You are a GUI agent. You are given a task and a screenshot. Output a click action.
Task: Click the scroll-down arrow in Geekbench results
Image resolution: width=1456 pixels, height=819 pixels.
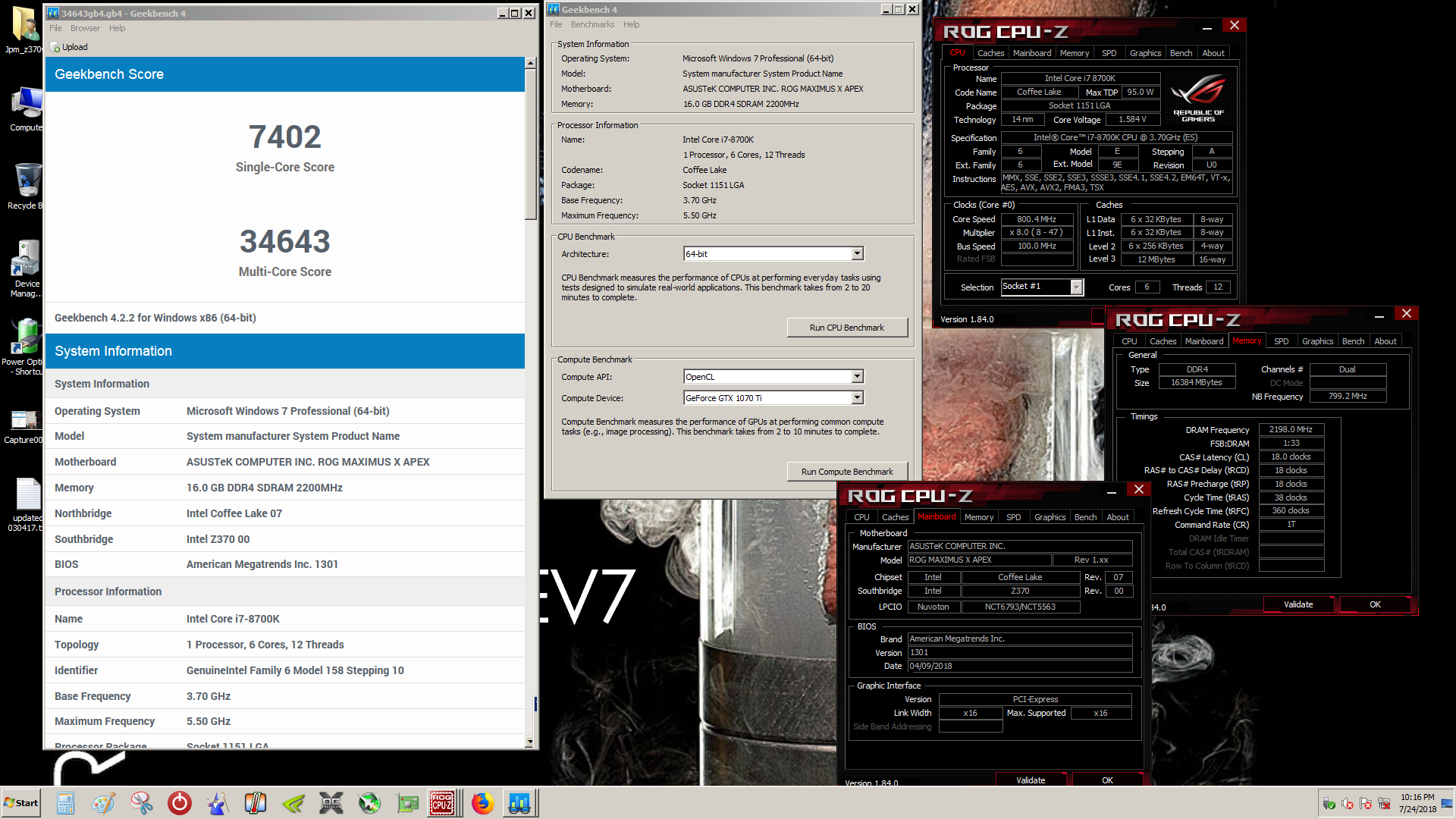pos(530,743)
